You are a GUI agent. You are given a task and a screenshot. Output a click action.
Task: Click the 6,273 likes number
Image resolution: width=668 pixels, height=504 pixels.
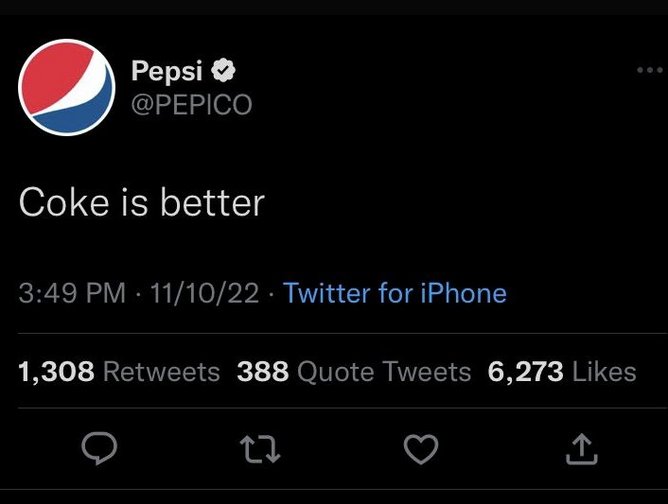pos(526,372)
